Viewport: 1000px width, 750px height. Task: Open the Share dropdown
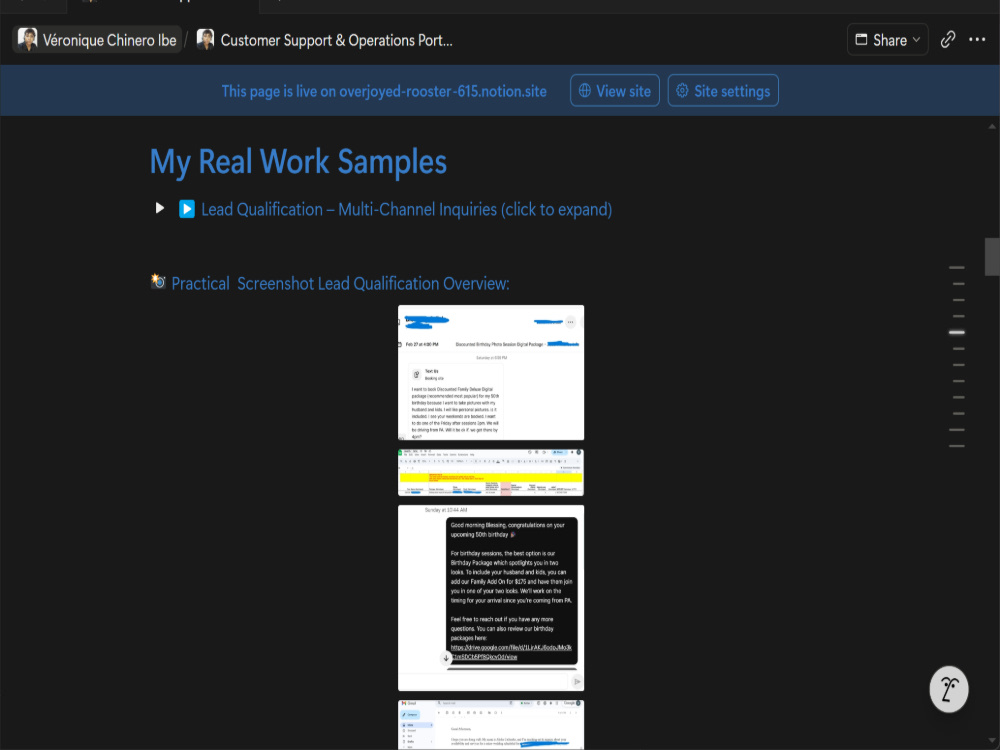point(887,40)
